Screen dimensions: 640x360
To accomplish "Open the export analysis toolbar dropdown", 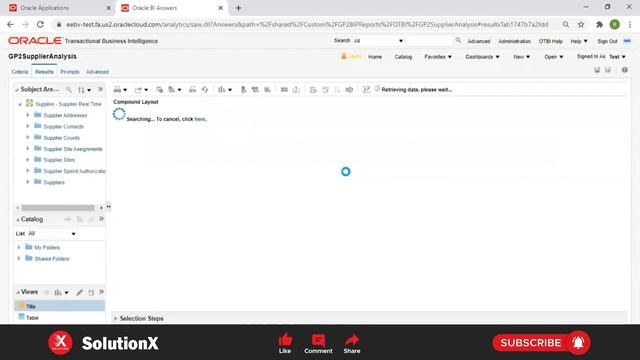I will (x=146, y=90).
